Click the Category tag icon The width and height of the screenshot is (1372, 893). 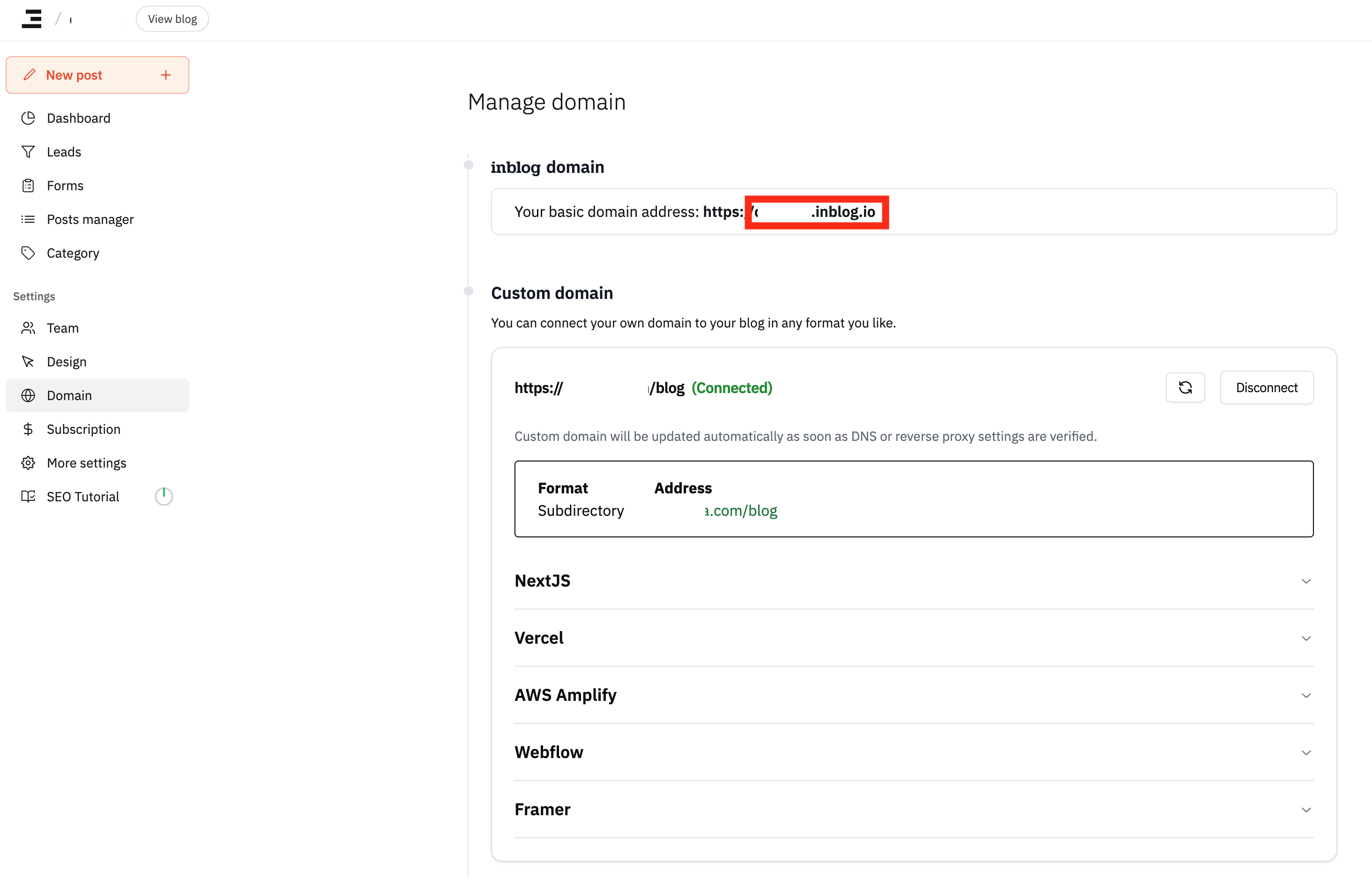[28, 253]
